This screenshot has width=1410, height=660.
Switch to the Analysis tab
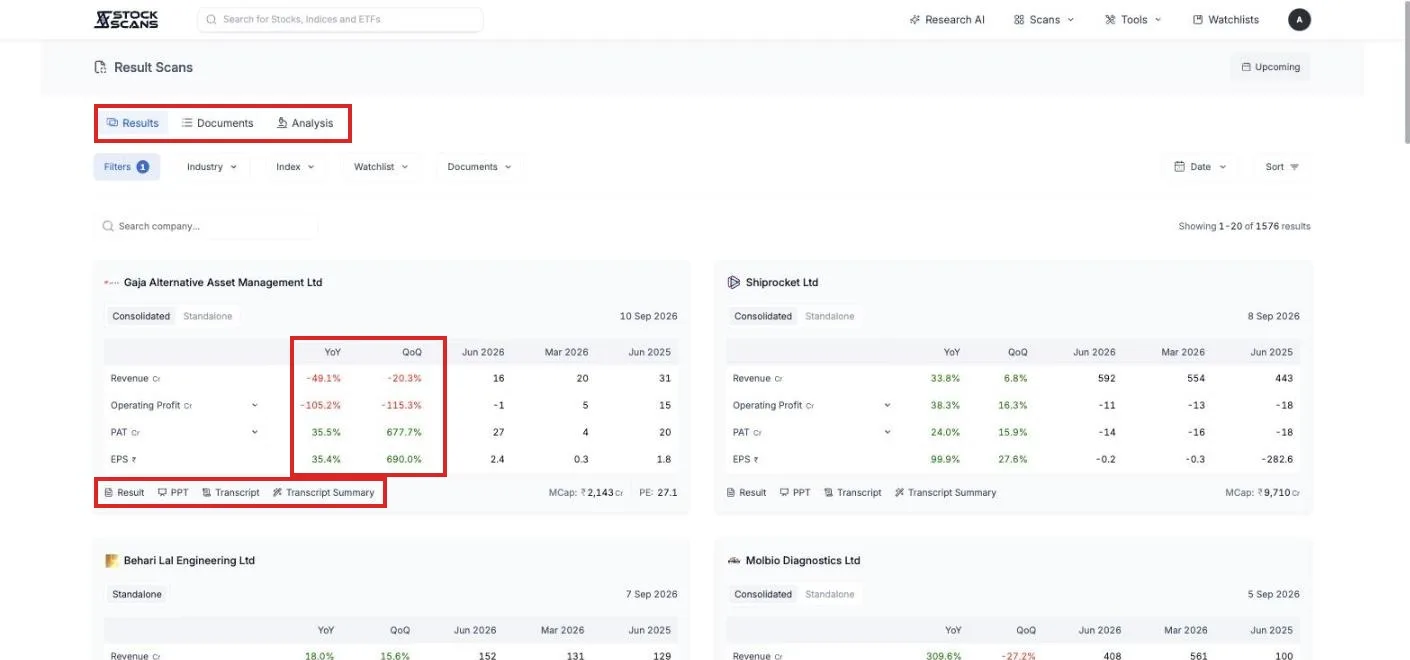[x=305, y=123]
